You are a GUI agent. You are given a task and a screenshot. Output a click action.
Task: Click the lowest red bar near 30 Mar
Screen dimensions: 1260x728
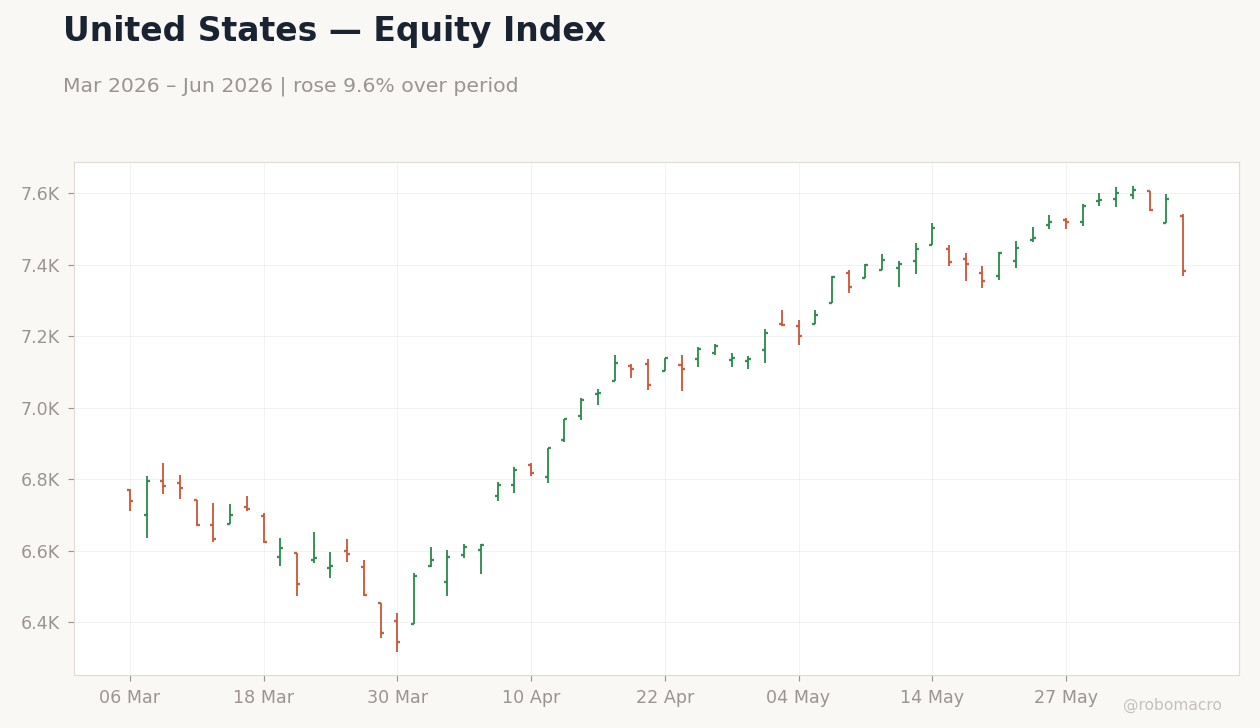click(x=397, y=633)
